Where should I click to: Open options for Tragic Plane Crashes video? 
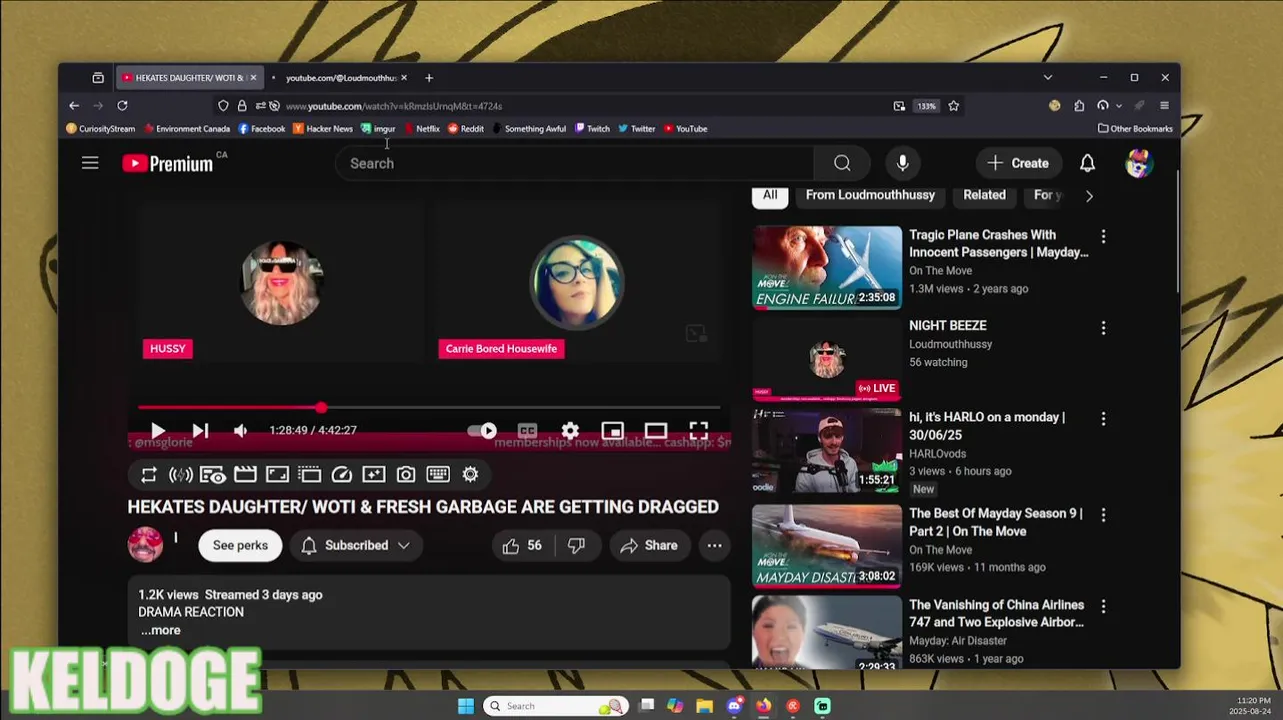coord(1103,237)
